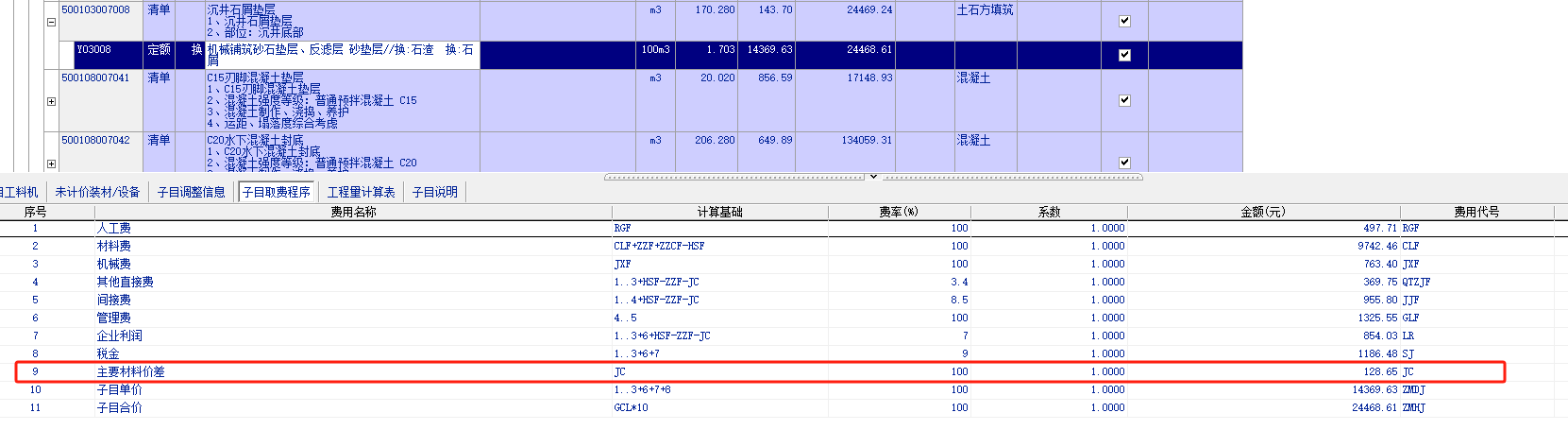
Task: Click the GCL*10 calculation basis cell
Action: [x=720, y=407]
